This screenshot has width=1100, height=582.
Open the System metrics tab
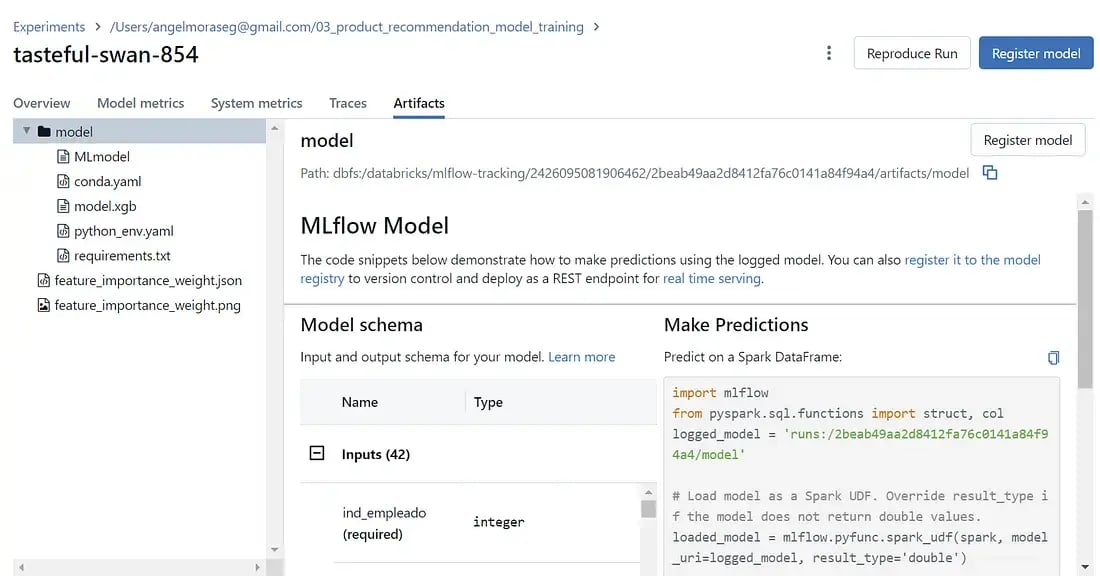coord(256,103)
